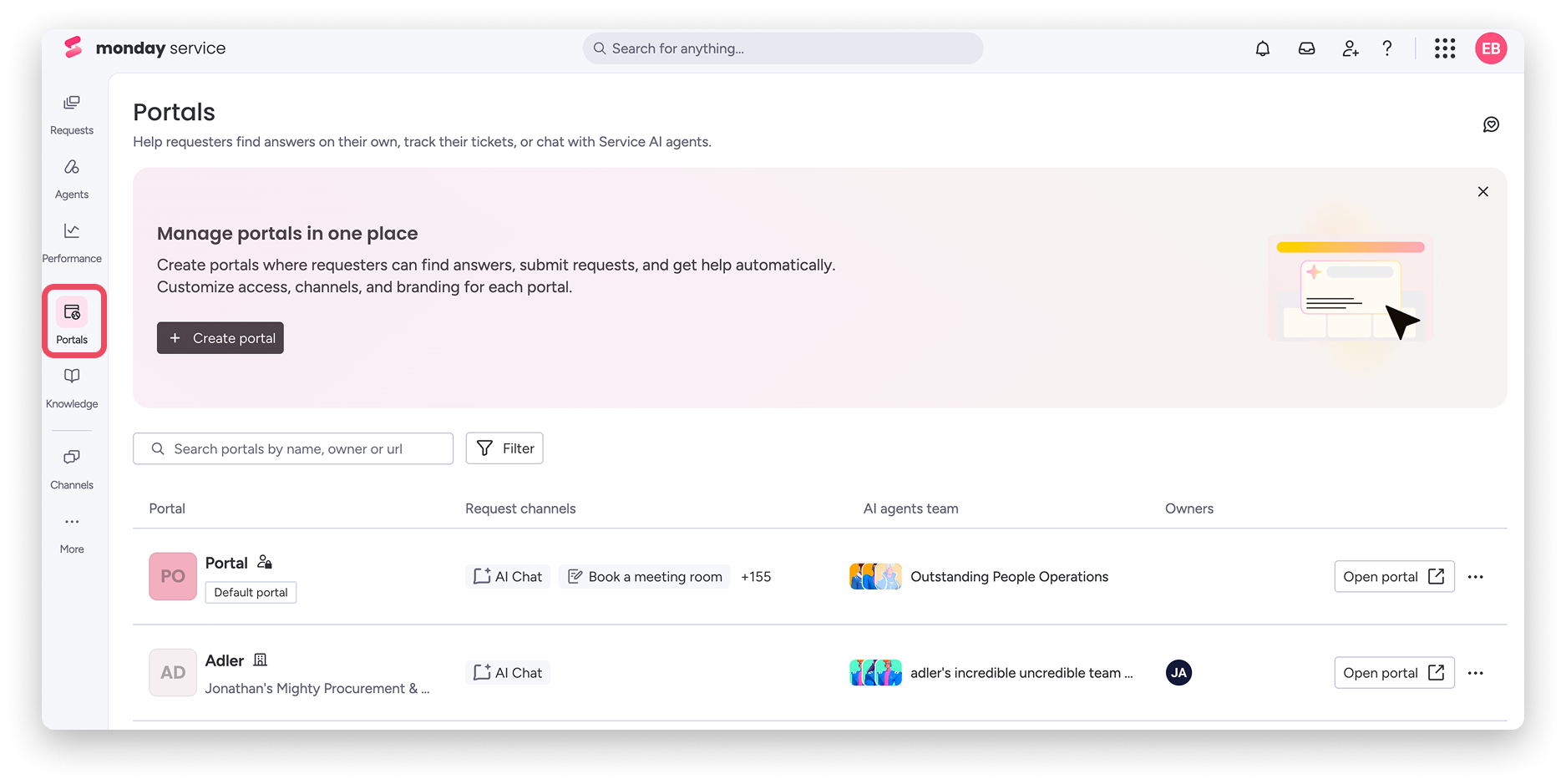Open the Requests sidebar section
Screen dimensions: 1566x784
(x=72, y=114)
